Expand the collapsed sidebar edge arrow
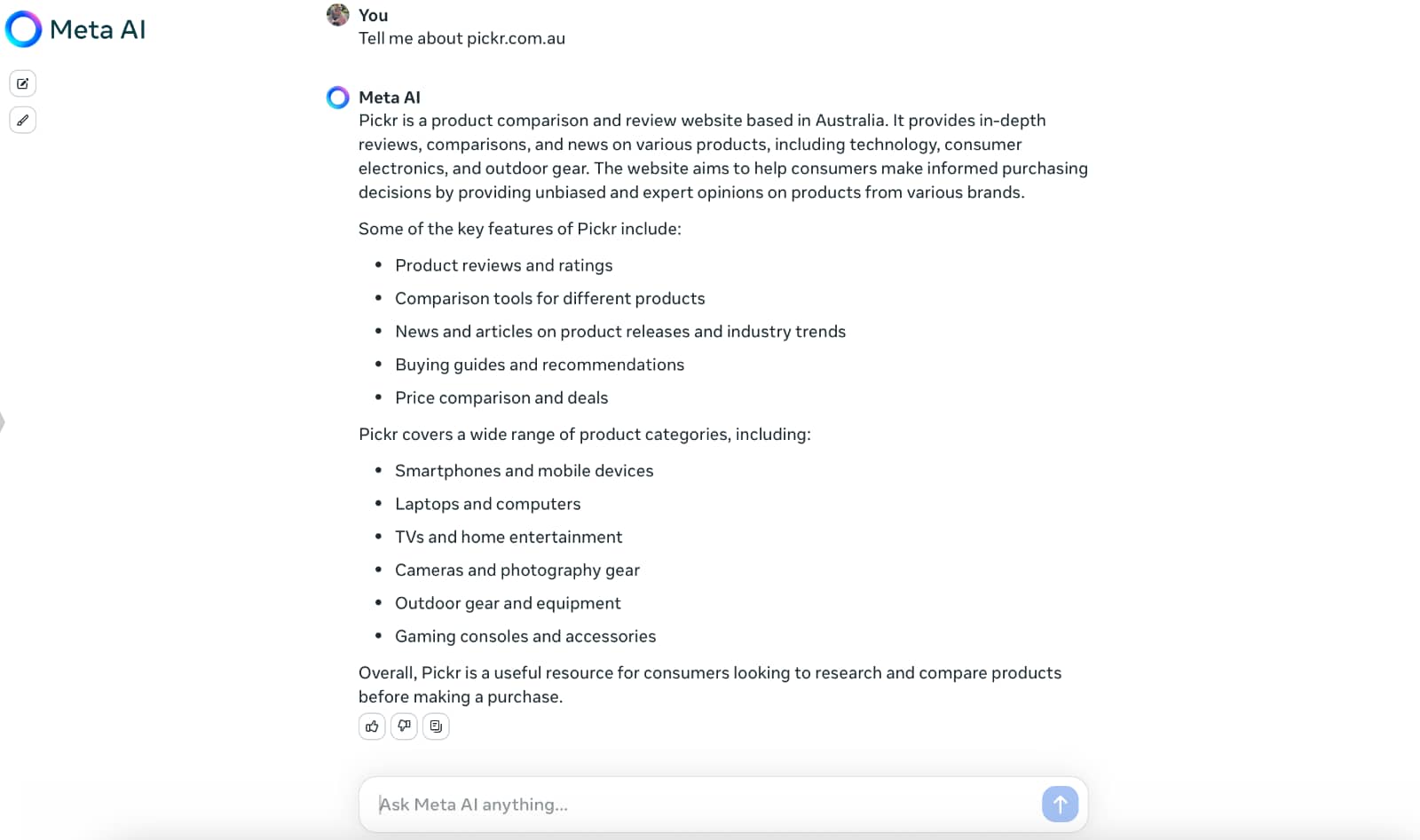The width and height of the screenshot is (1420, 840). [3, 422]
